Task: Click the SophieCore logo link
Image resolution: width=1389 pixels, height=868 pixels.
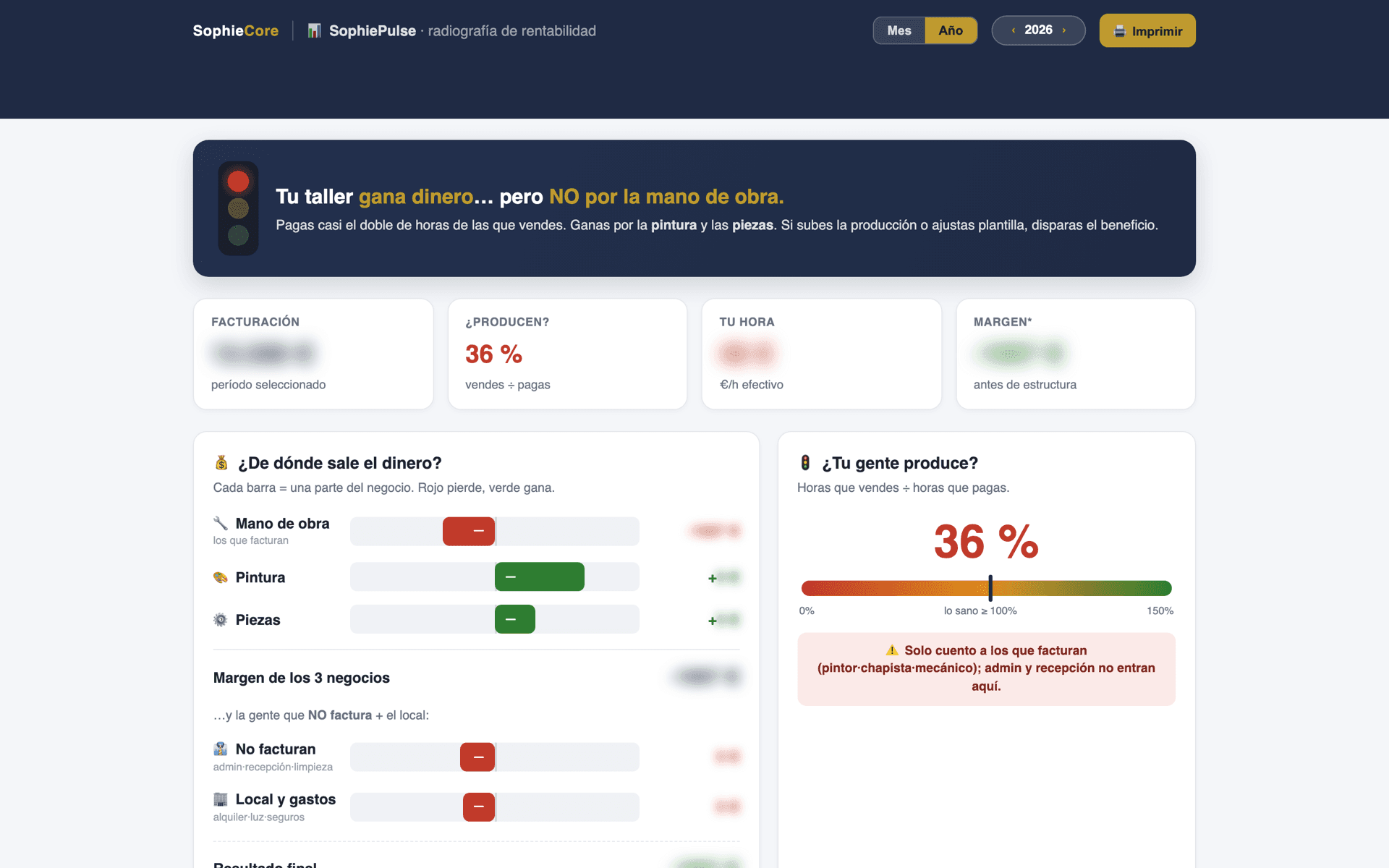Action: click(236, 30)
